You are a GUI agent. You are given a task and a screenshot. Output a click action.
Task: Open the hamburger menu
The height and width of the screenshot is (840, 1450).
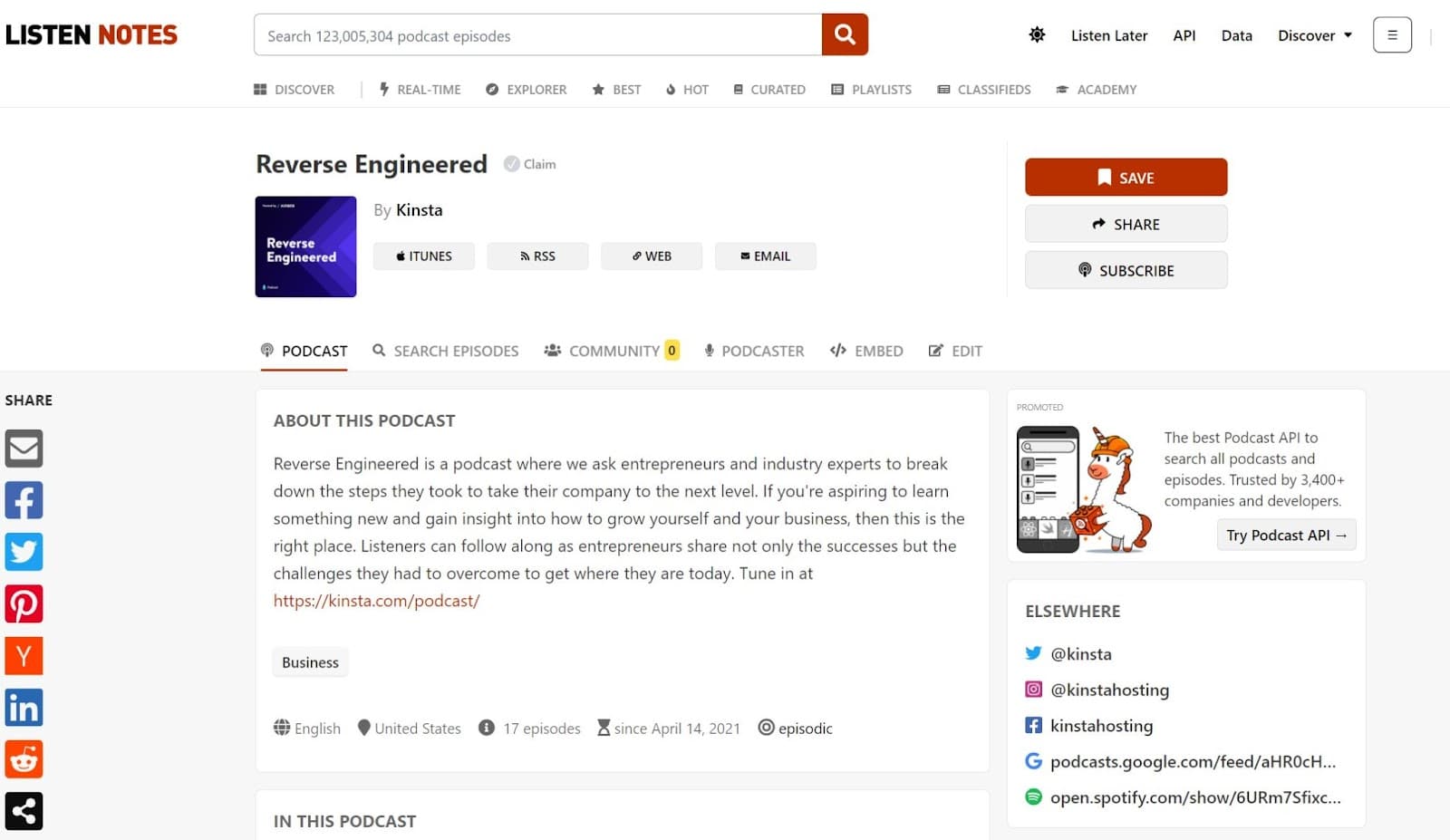click(1392, 34)
